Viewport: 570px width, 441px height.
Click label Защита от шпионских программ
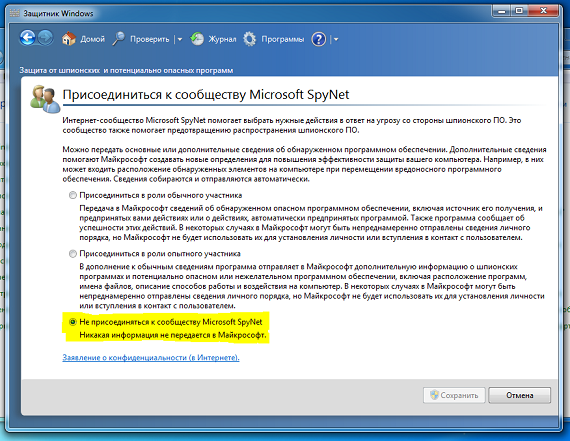(126, 70)
